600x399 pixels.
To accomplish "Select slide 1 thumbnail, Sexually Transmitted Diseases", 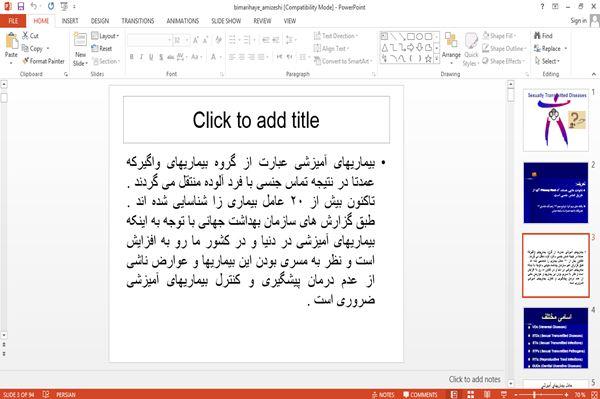I will pos(556,120).
